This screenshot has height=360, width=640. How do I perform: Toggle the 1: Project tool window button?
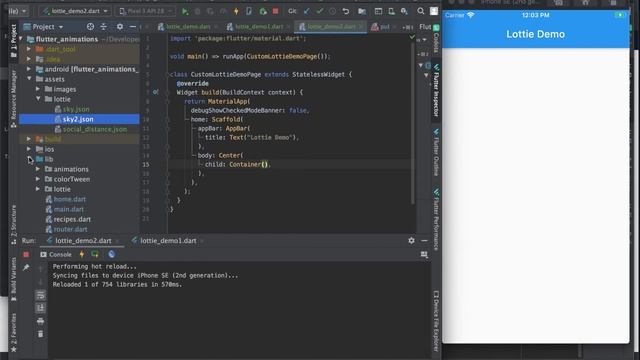point(13,40)
